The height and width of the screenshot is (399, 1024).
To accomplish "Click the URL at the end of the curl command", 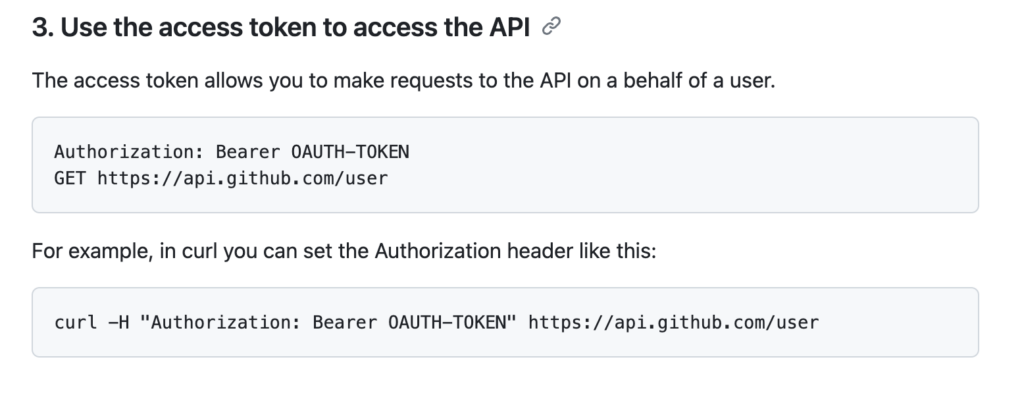I will [673, 322].
